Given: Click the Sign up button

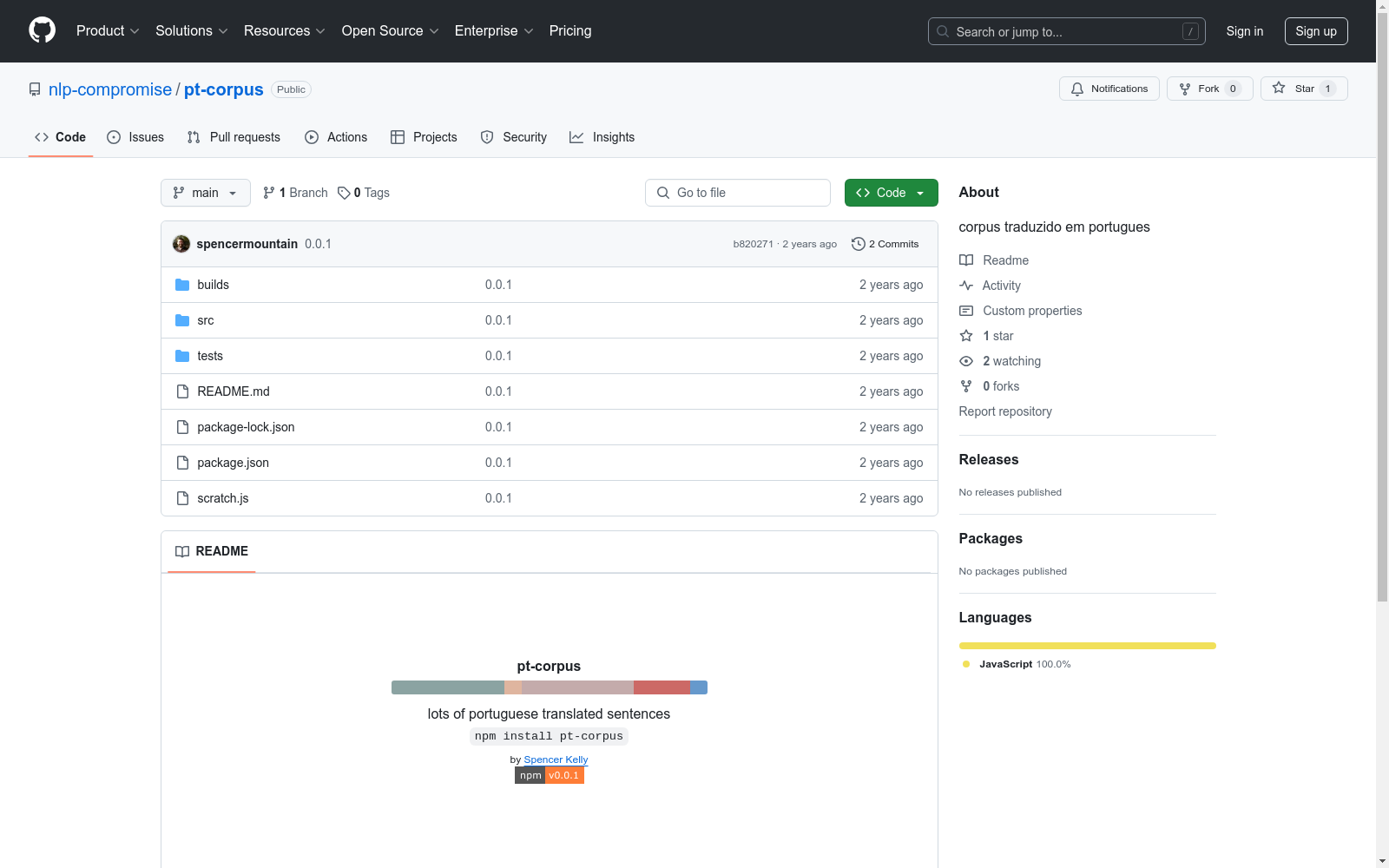Looking at the screenshot, I should 1316,31.
